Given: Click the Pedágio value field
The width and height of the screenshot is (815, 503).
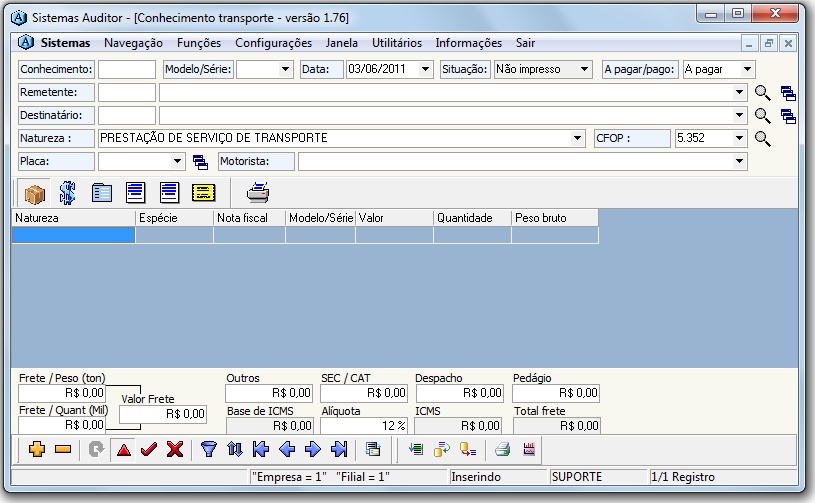Looking at the screenshot, I should coord(556,393).
